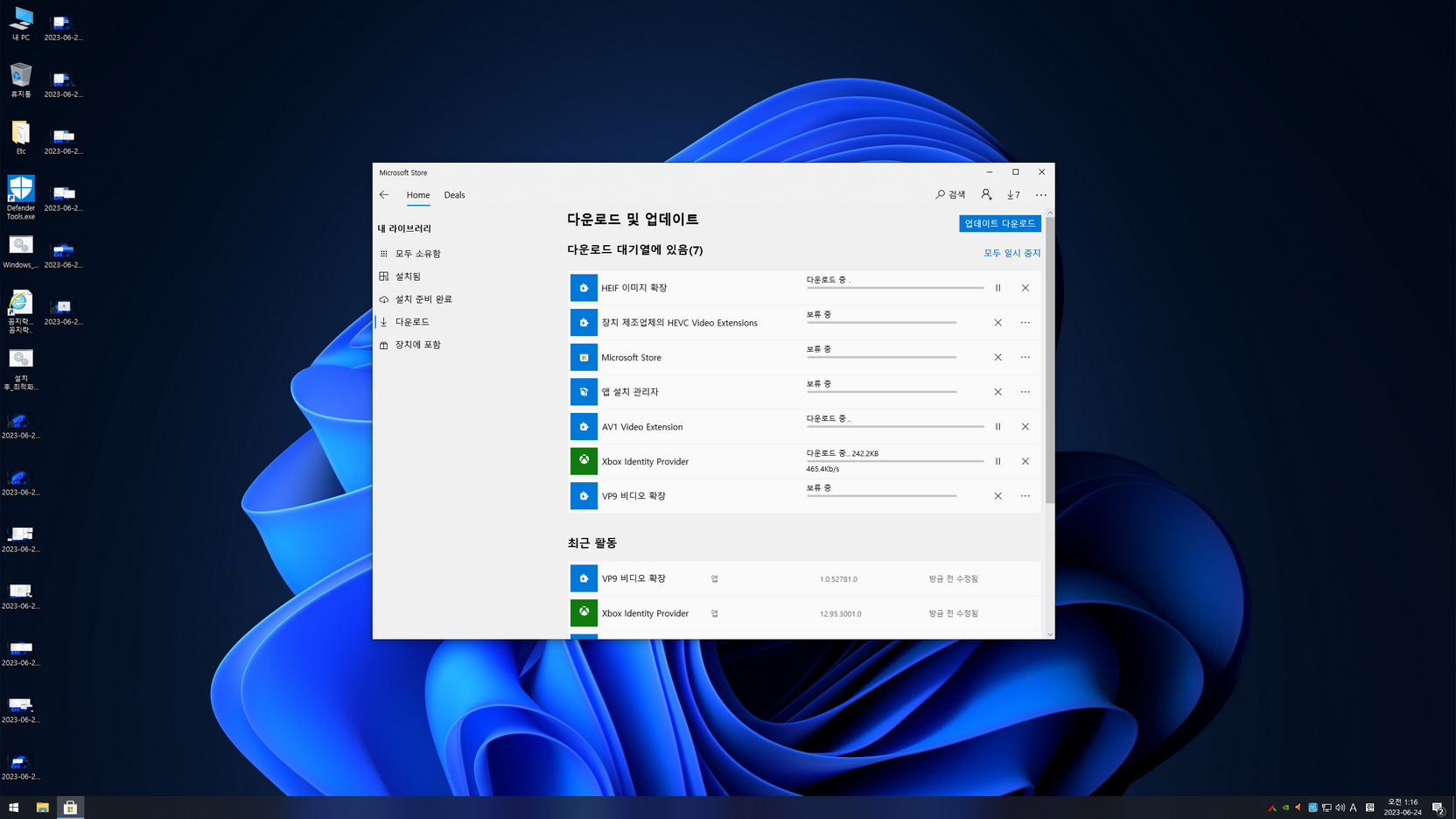Click the scrollbar down arrow in Store
Viewport: 1456px width, 819px height.
[1050, 634]
